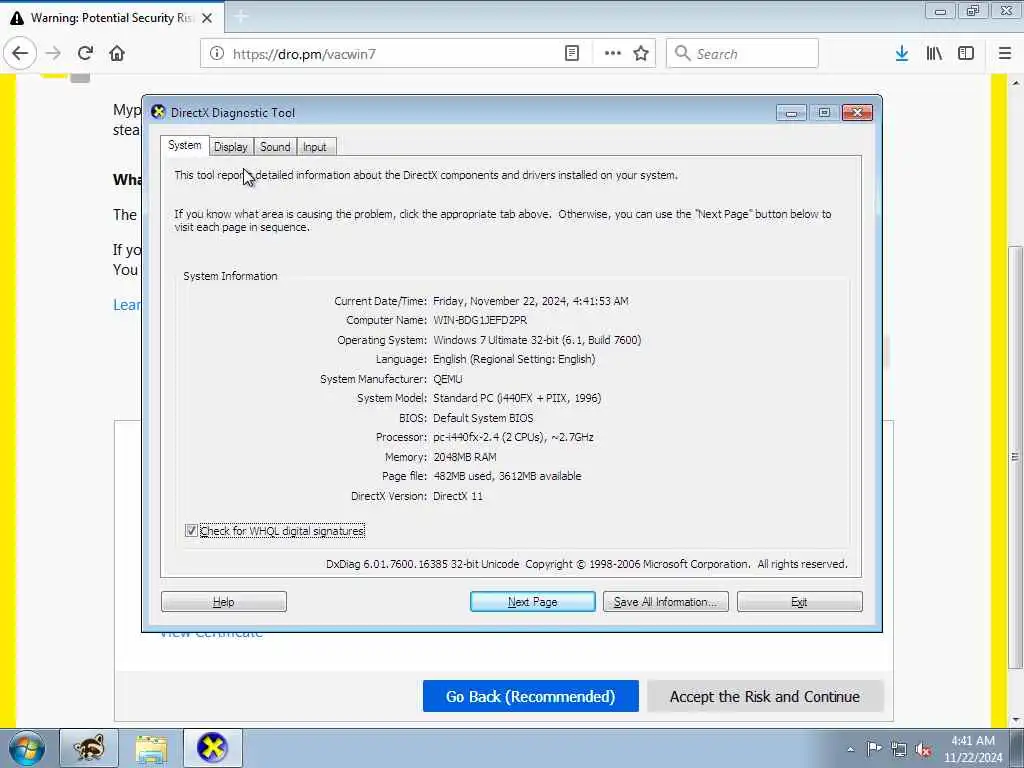Open the Windows Start menu
Image resolution: width=1024 pixels, height=768 pixels.
(27, 748)
